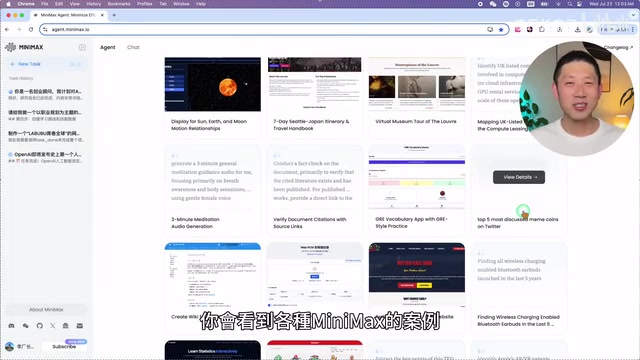This screenshot has height=360, width=640.
Task: Open the Changelog link
Action: pyautogui.click(x=618, y=47)
